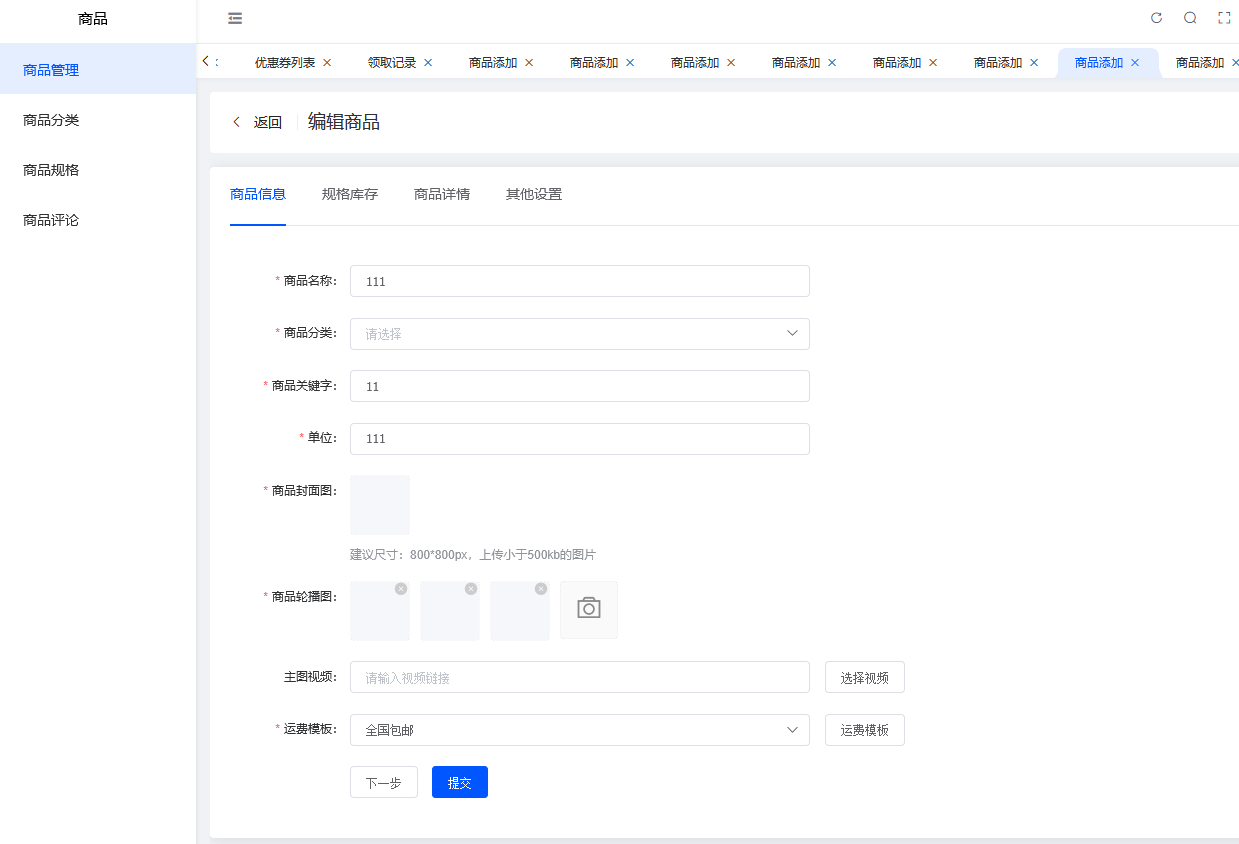This screenshot has height=844, width=1239.
Task: Close the 优惠券列表 tab
Action: coord(327,62)
